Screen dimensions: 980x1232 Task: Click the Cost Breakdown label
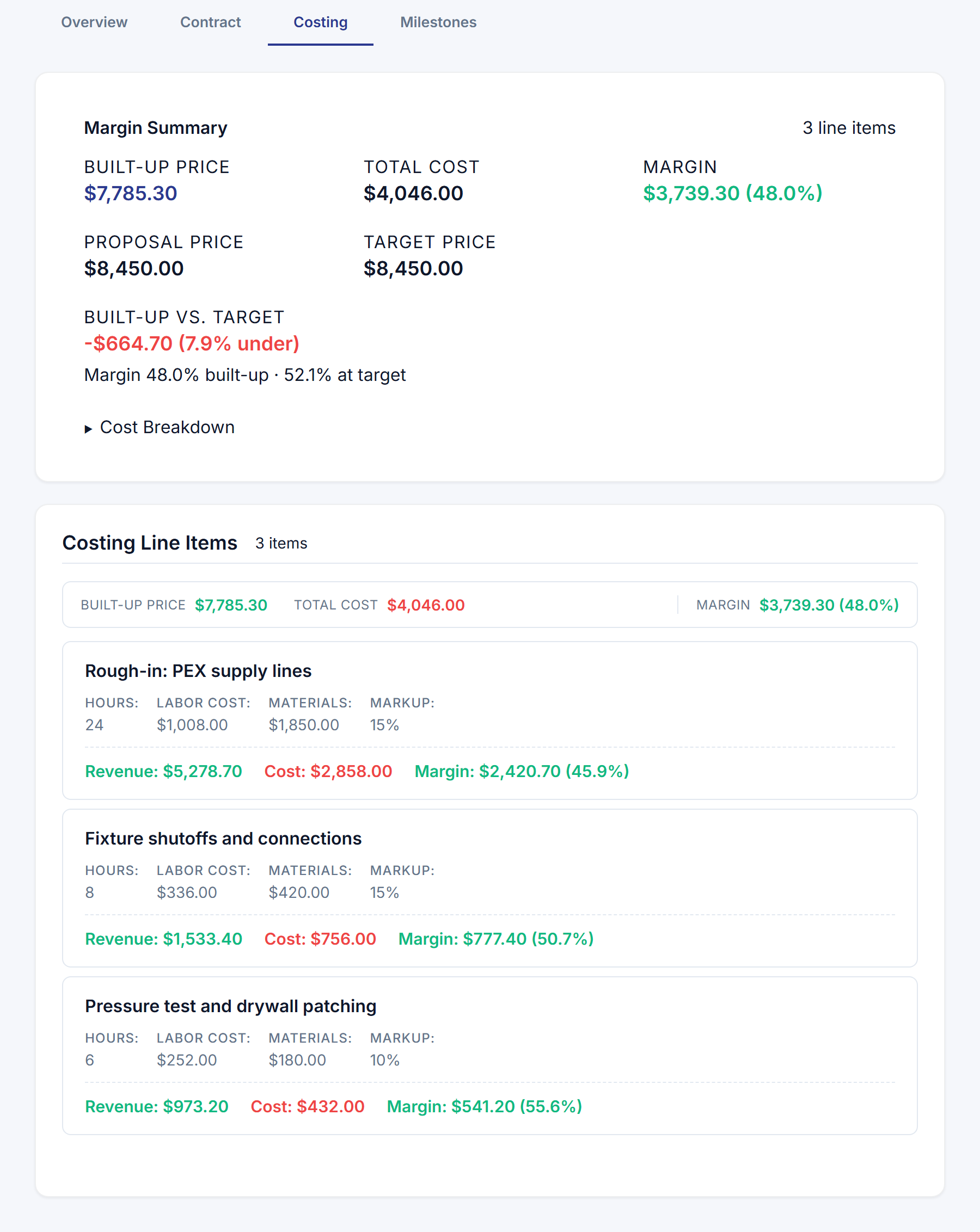(x=167, y=427)
